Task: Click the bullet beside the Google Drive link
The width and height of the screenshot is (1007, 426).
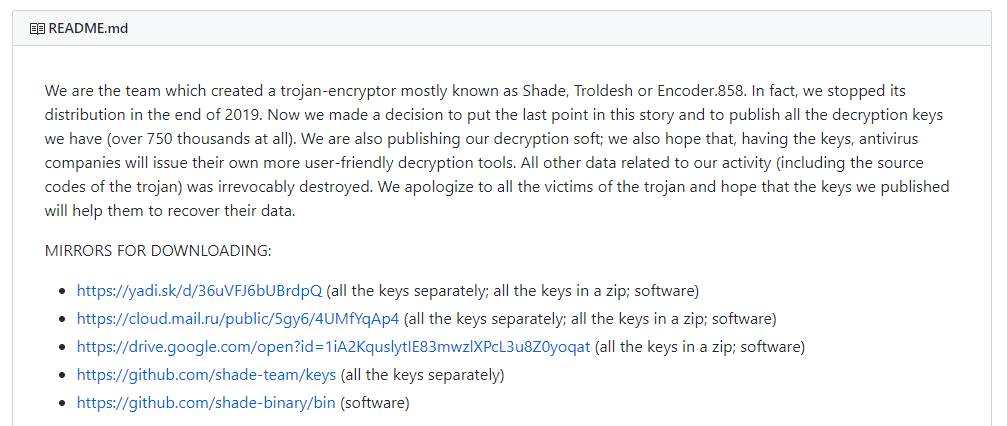Action: pyautogui.click(x=62, y=348)
